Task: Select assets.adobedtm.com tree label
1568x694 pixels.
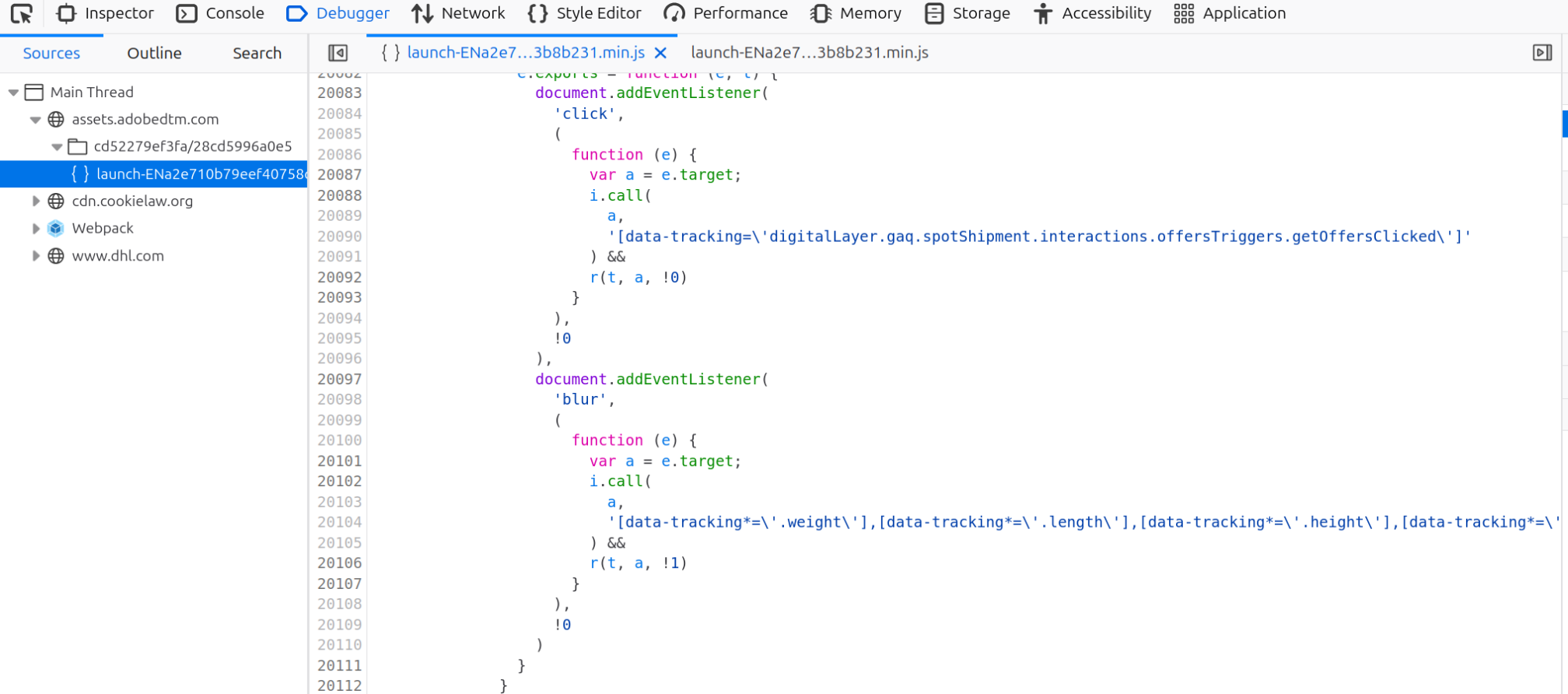Action: point(145,119)
